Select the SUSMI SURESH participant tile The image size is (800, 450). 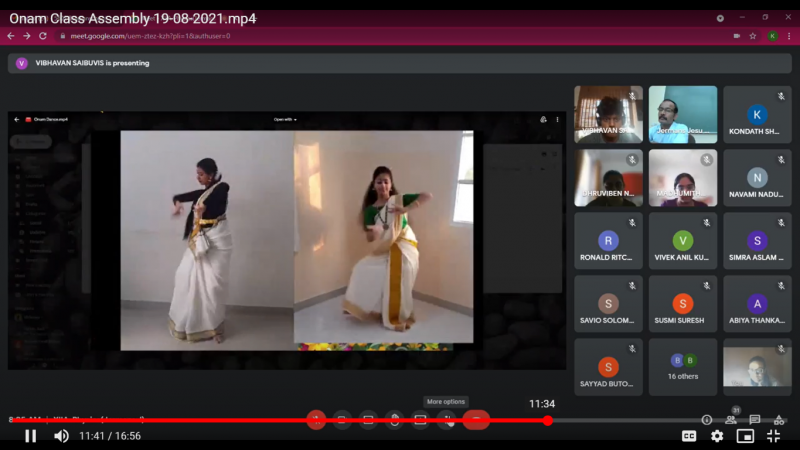(x=683, y=304)
